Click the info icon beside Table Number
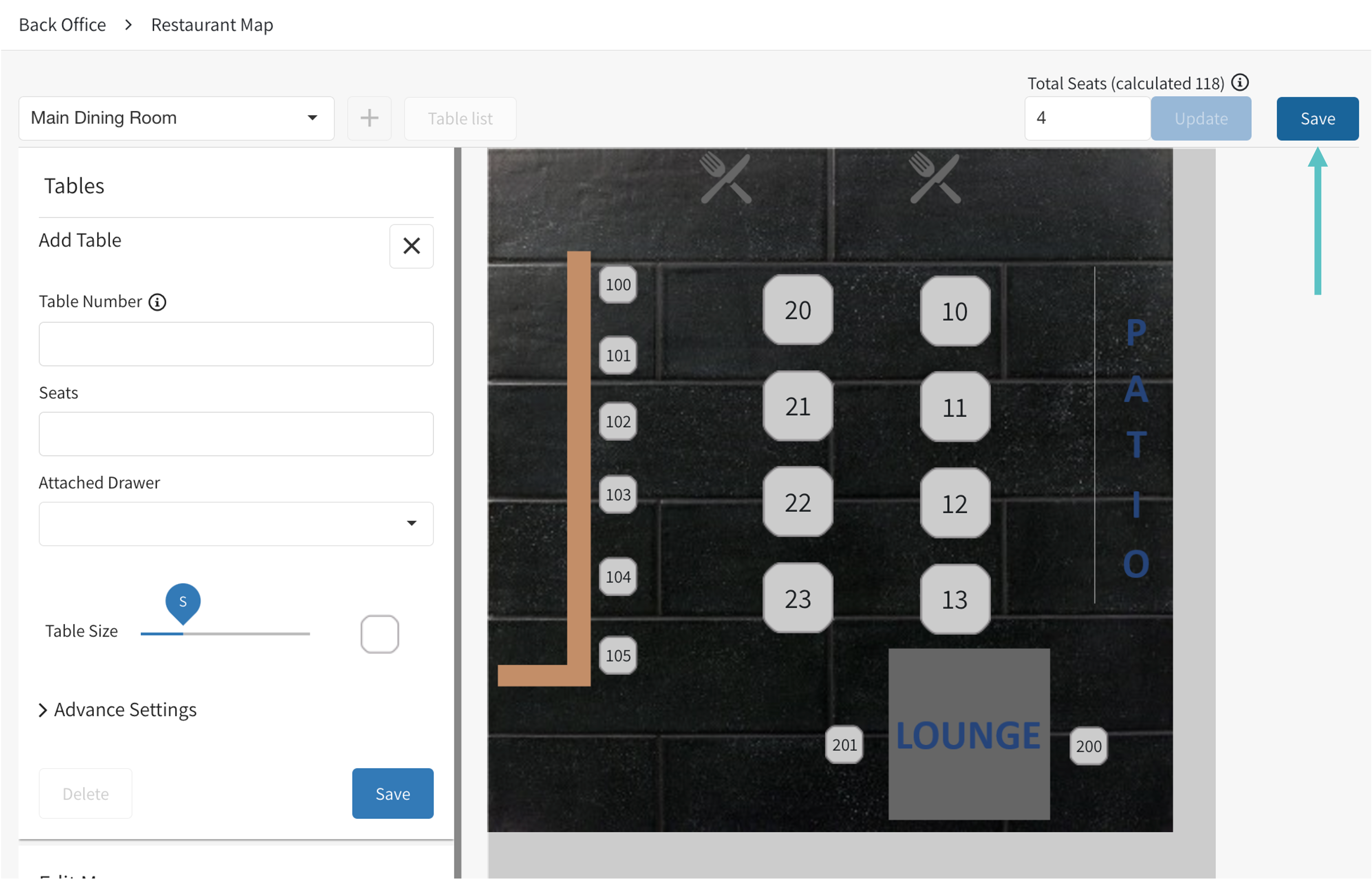The image size is (1372, 880). click(158, 301)
